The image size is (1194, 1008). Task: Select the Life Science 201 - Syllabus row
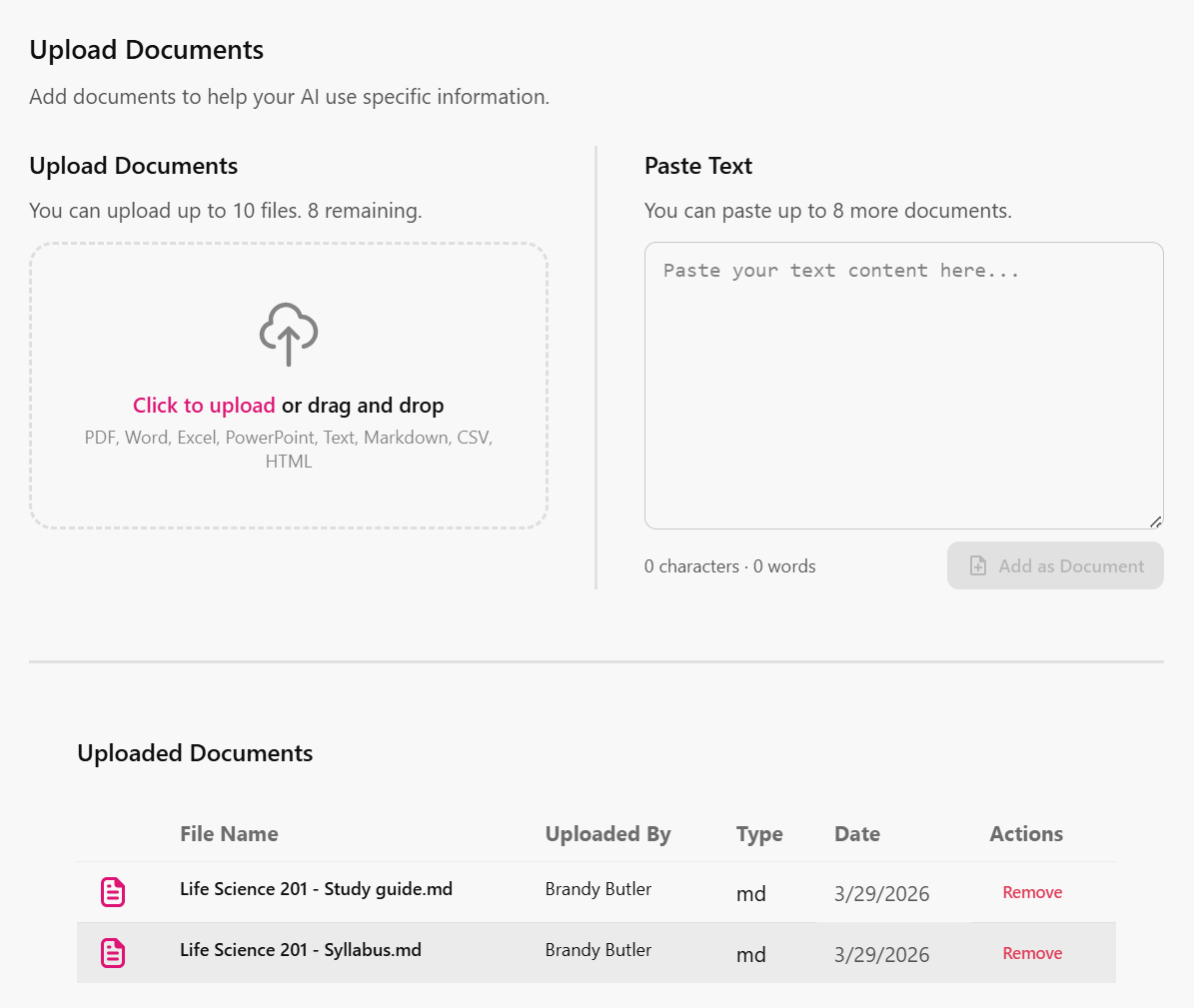300,950
